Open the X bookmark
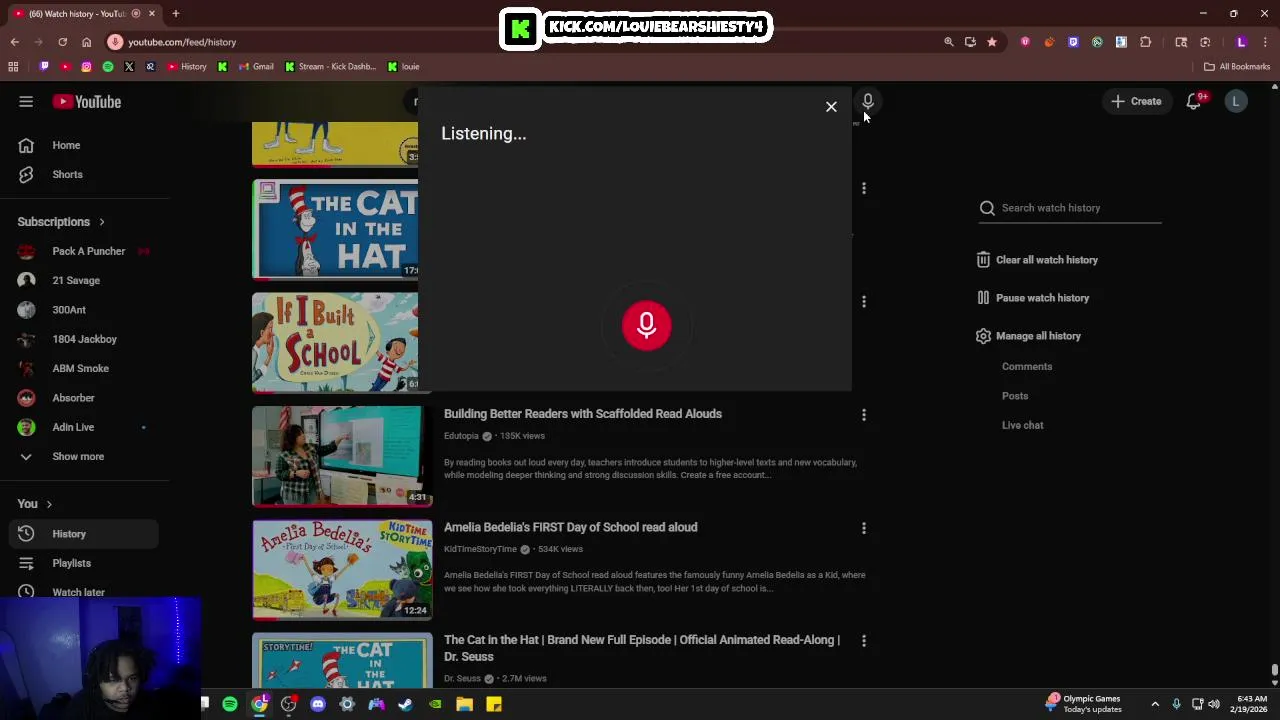This screenshot has width=1280, height=720. tap(129, 67)
